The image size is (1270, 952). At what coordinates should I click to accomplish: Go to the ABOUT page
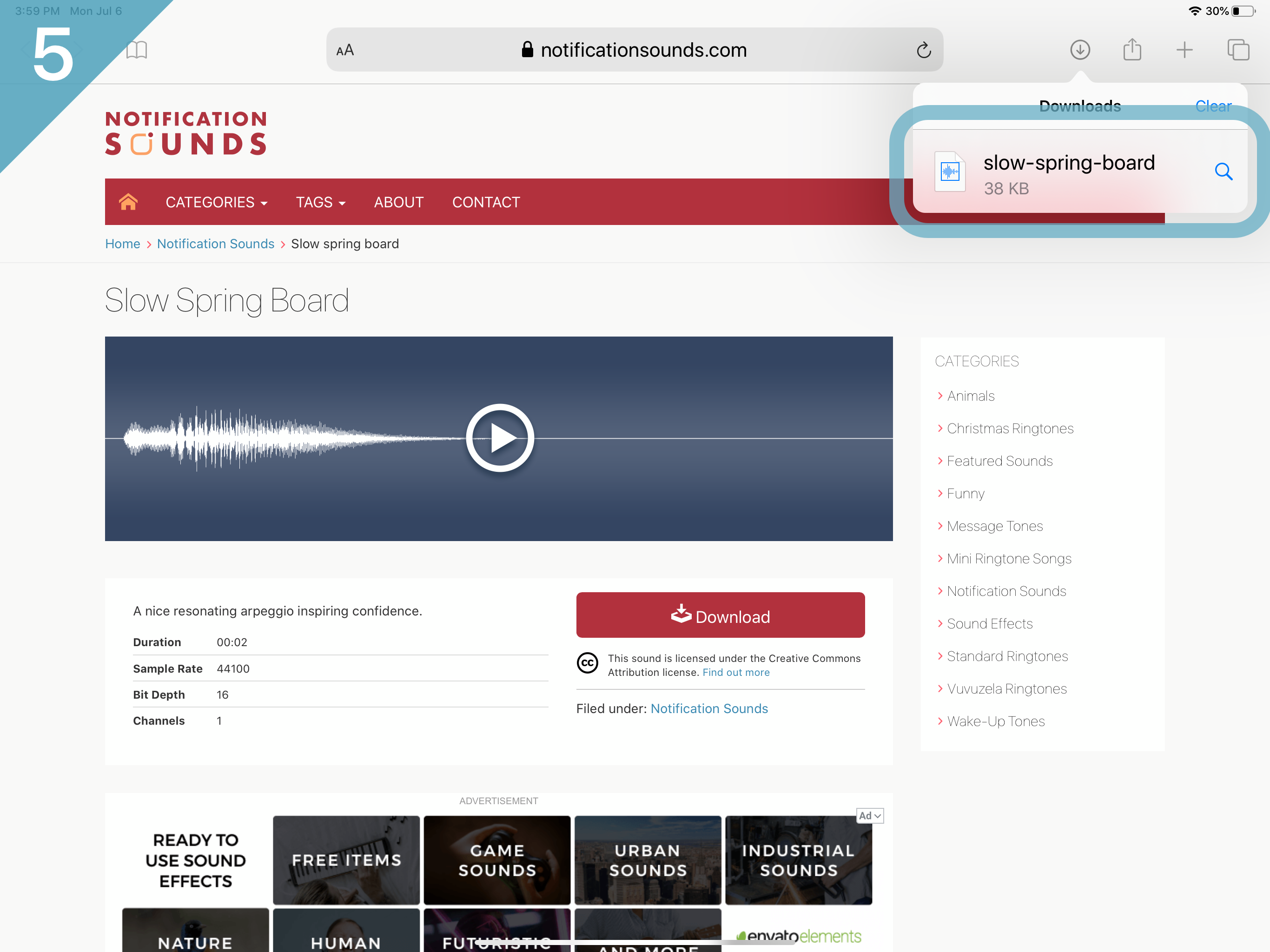coord(398,202)
